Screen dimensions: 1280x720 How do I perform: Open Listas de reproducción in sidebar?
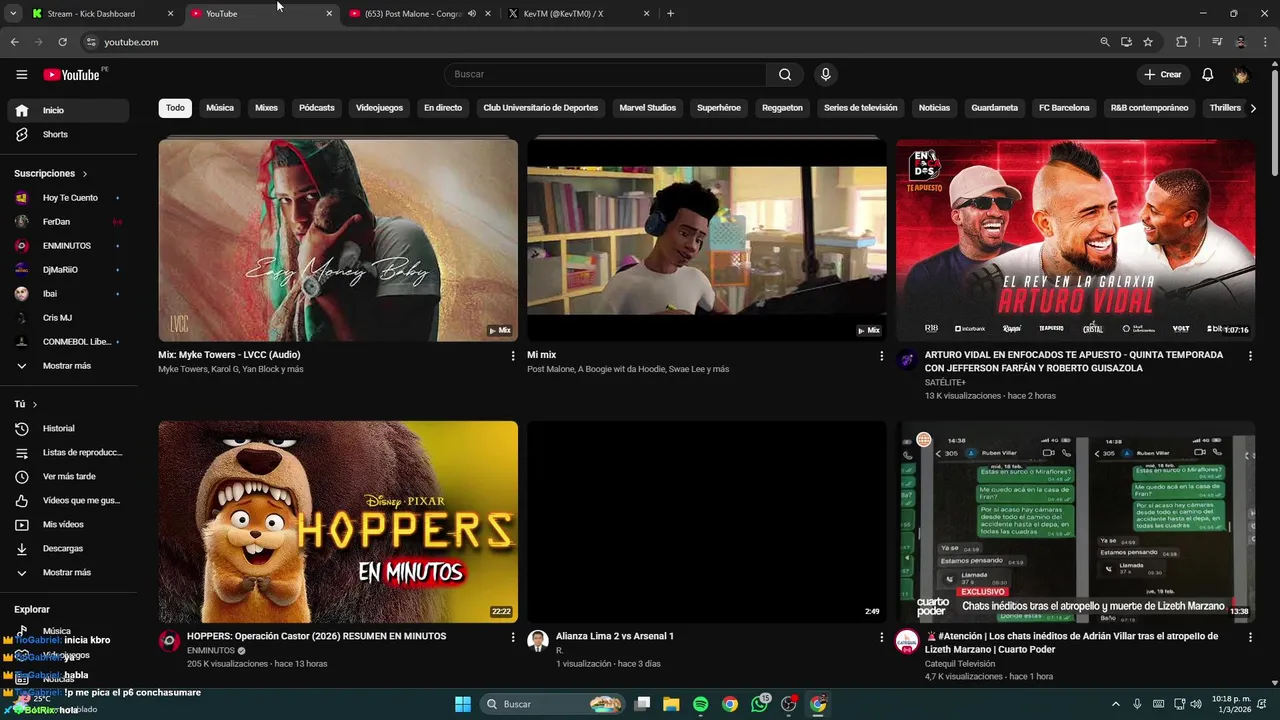coord(68,452)
